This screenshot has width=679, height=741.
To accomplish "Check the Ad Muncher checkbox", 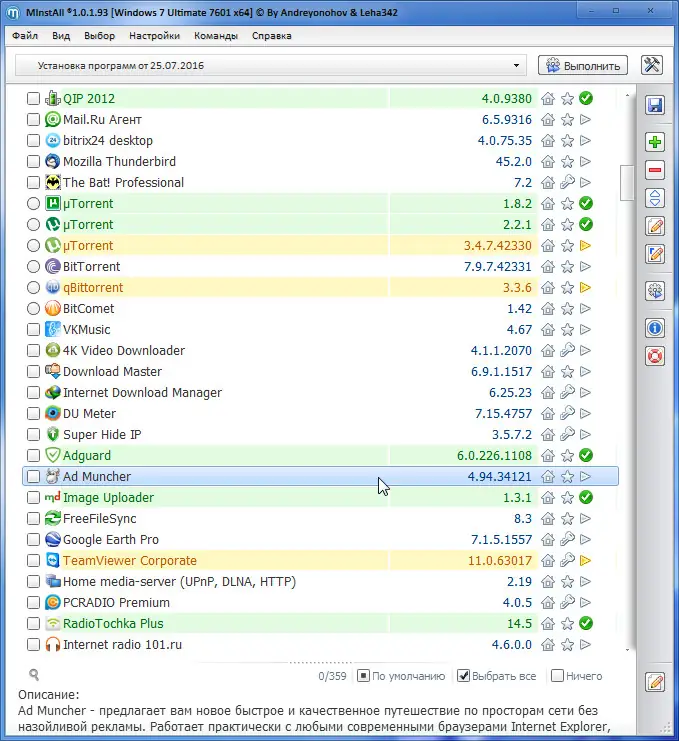I will pos(34,477).
